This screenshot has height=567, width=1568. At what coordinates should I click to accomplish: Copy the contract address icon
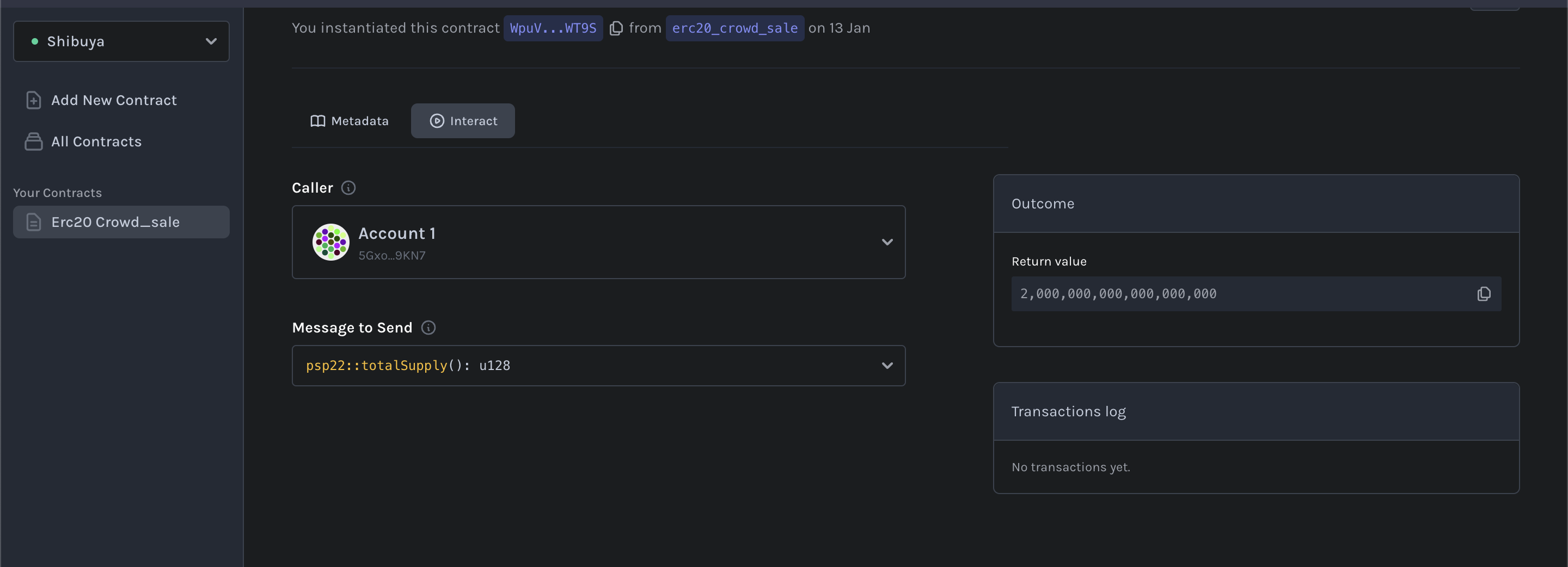(x=616, y=29)
